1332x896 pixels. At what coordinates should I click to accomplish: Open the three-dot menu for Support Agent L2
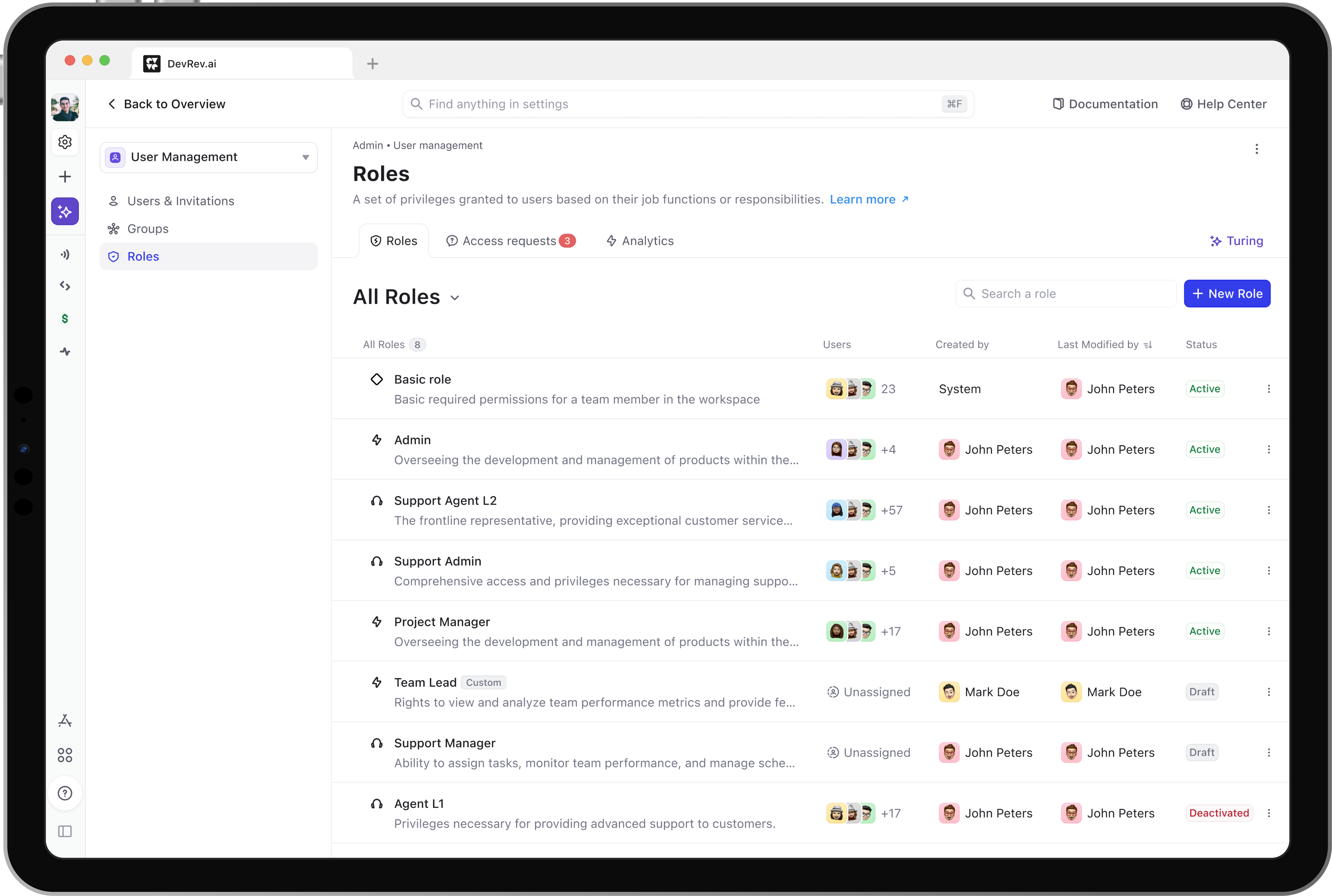(1269, 510)
